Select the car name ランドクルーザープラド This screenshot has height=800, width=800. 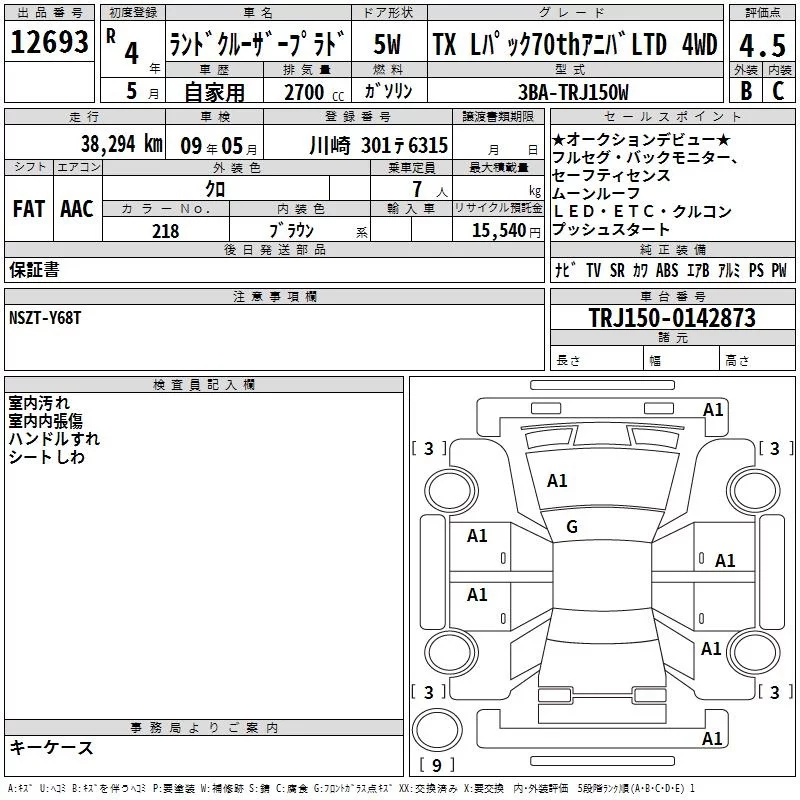point(258,44)
